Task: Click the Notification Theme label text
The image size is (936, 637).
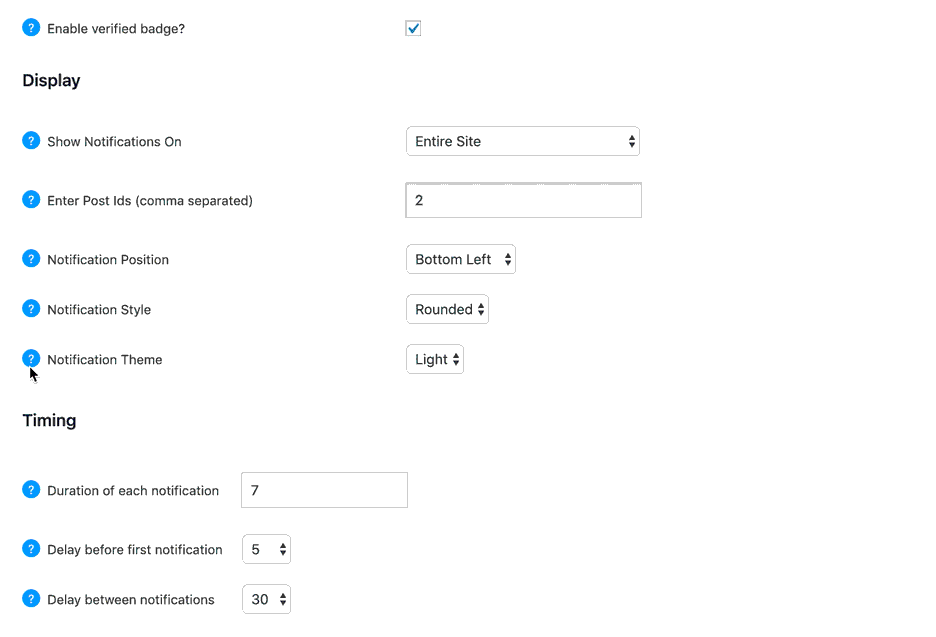Action: pyautogui.click(x=104, y=359)
